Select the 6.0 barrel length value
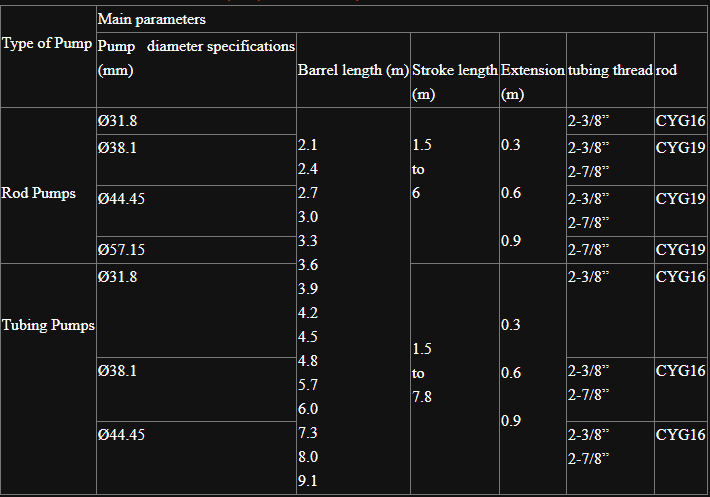The height and width of the screenshot is (497, 710). (308, 409)
